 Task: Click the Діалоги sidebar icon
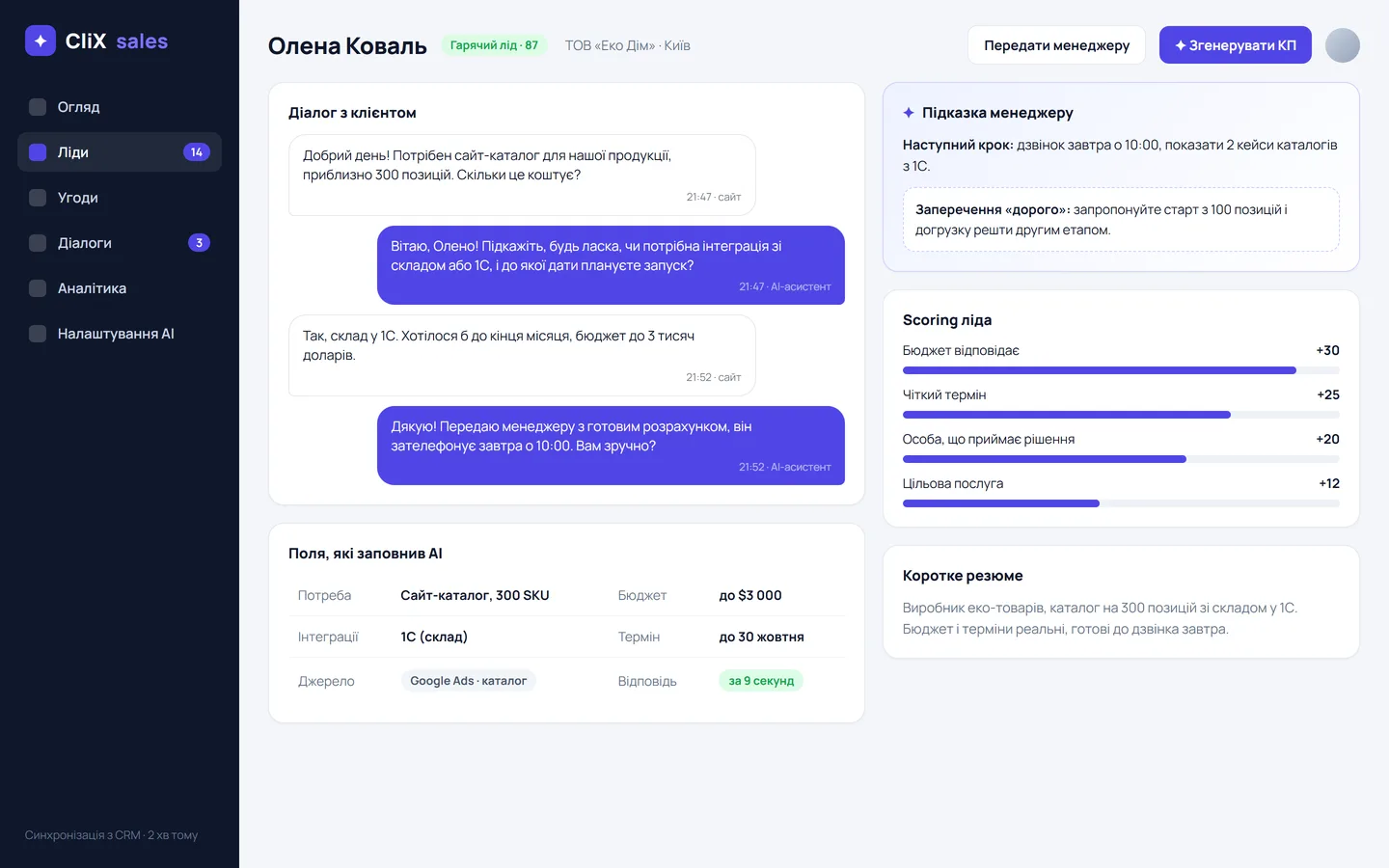click(x=38, y=243)
